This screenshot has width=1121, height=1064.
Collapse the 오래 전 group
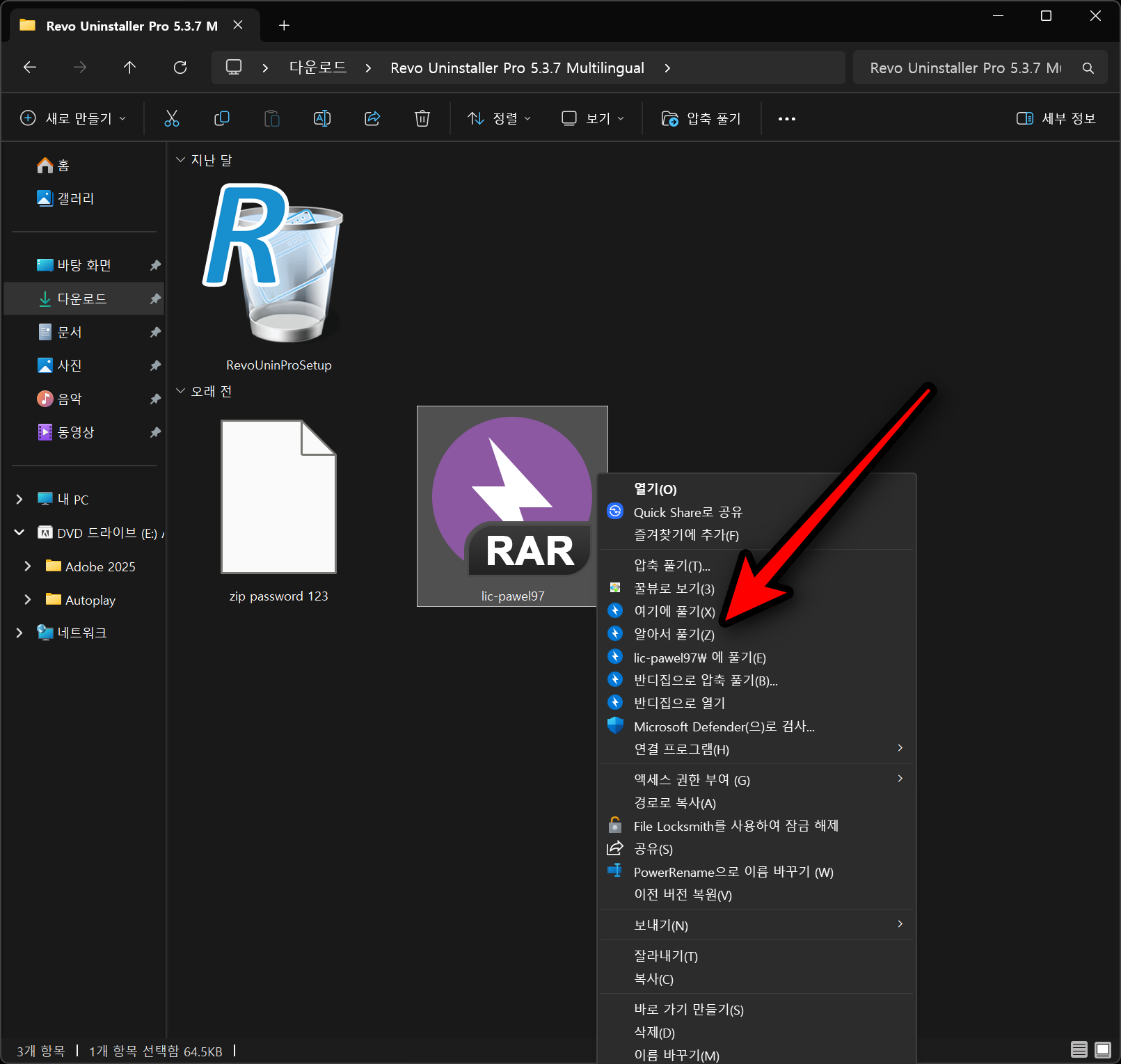pos(180,391)
